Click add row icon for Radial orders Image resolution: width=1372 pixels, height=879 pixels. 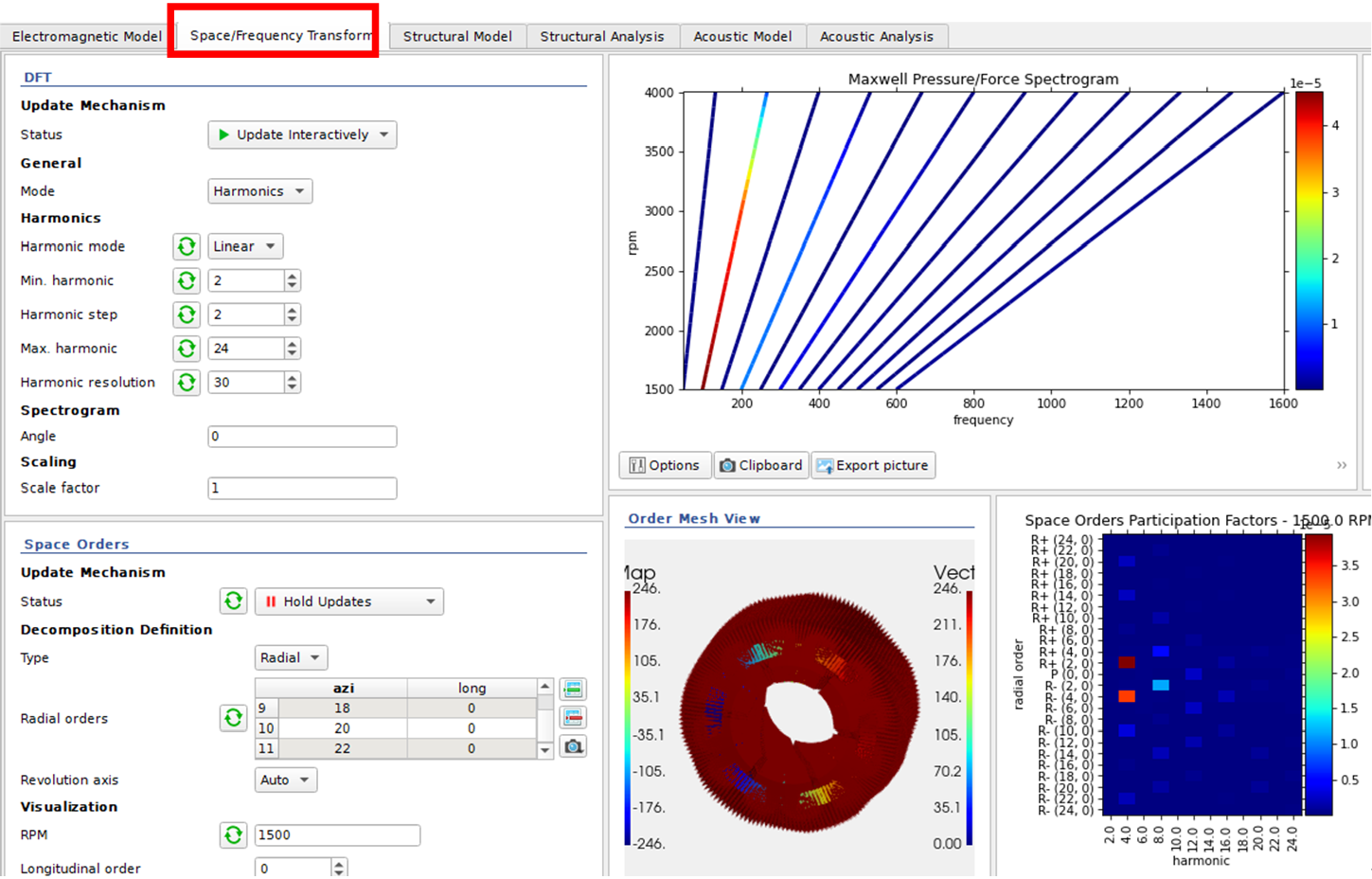click(x=573, y=689)
